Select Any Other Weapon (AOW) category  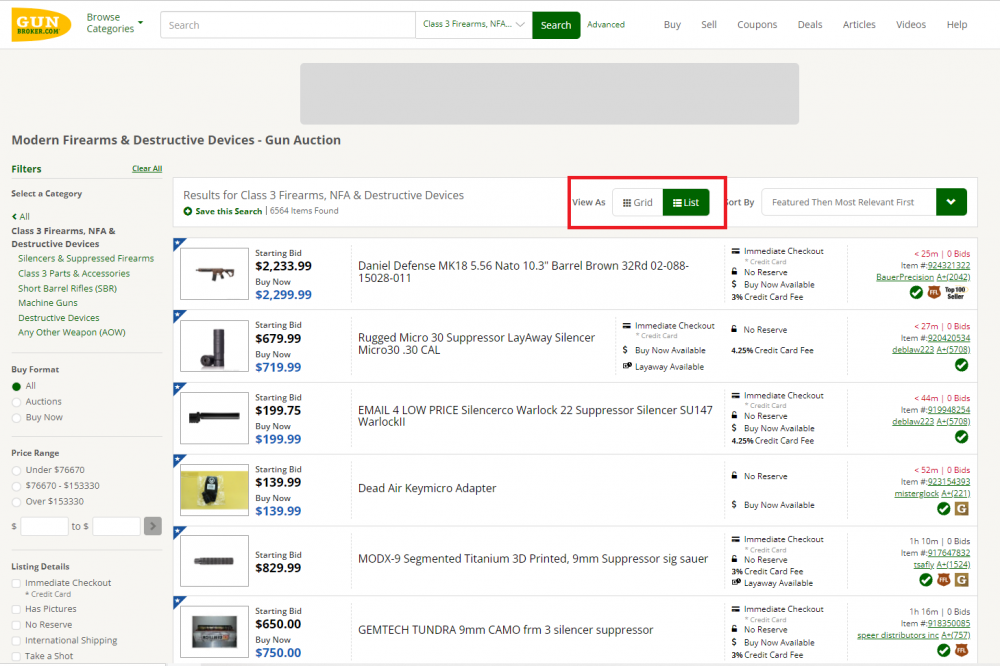[72, 332]
